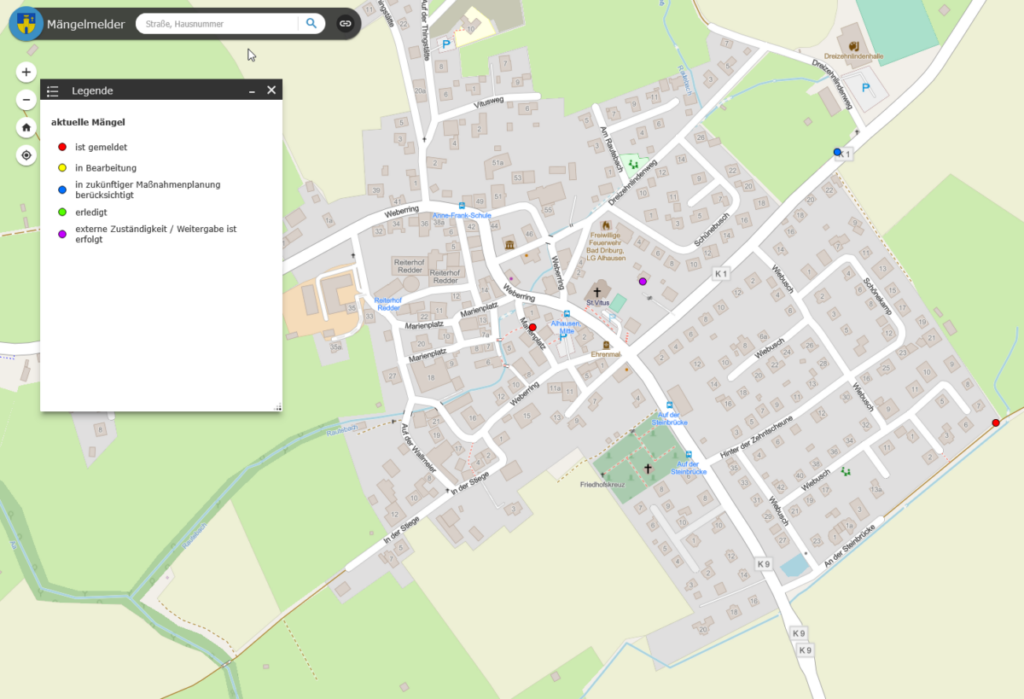Select the purple marker near St. Vitus
This screenshot has height=699, width=1024.
(643, 282)
